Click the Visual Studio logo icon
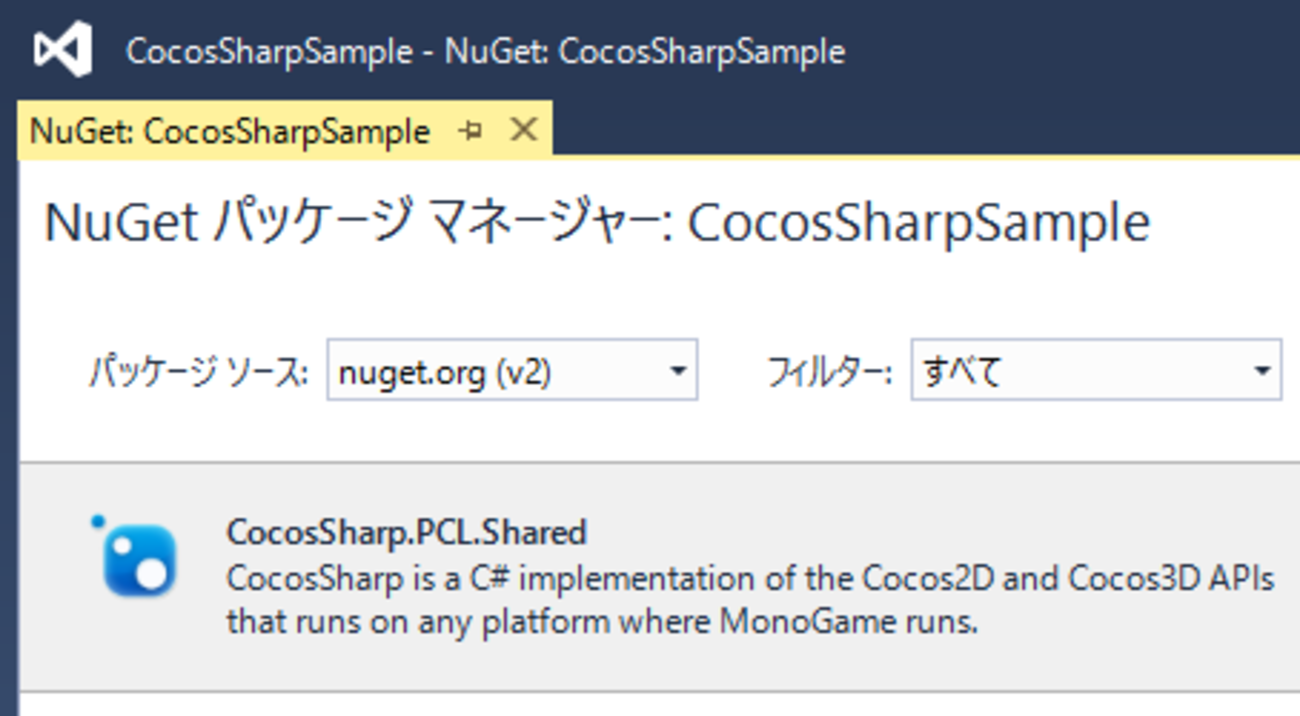The width and height of the screenshot is (1300, 716). point(62,50)
